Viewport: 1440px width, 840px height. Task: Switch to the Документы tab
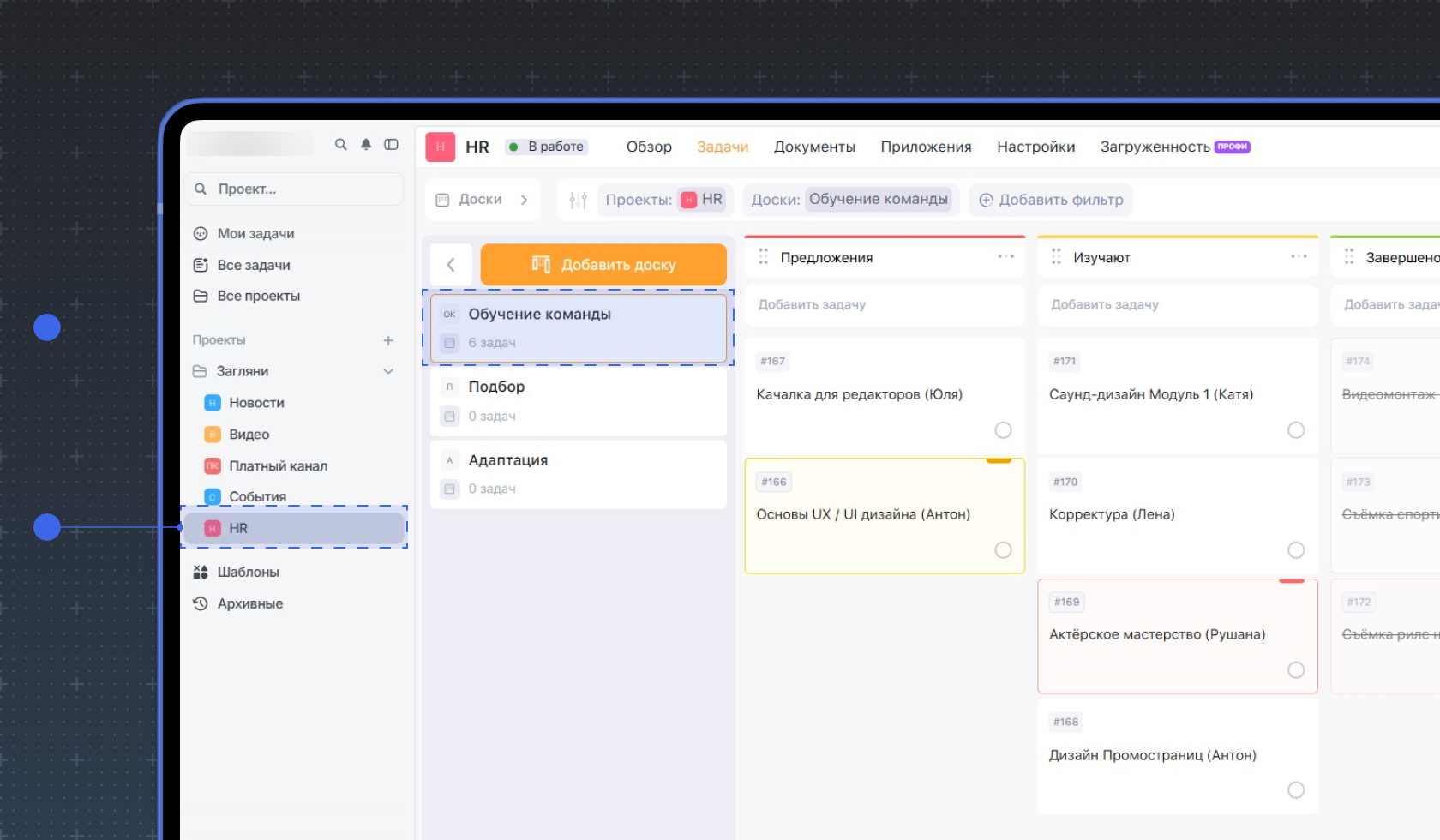814,147
